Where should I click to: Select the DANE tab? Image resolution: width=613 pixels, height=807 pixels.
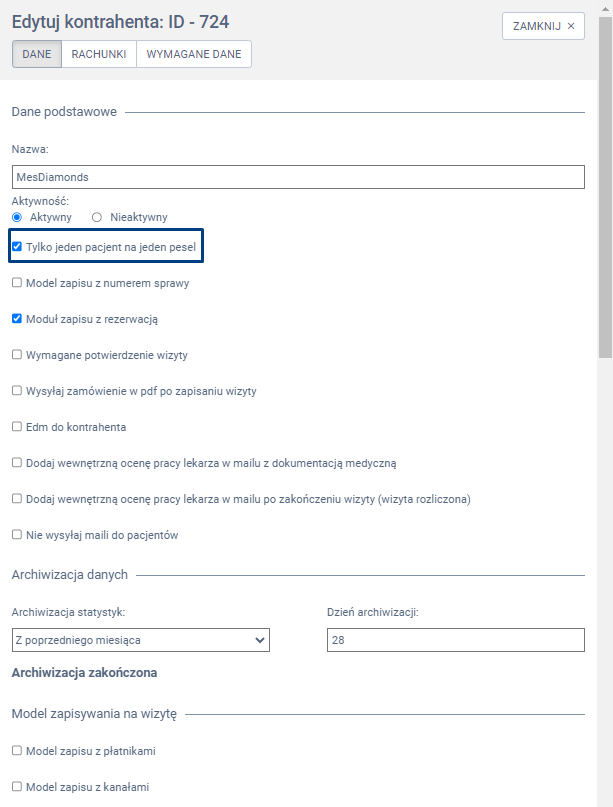[37, 54]
